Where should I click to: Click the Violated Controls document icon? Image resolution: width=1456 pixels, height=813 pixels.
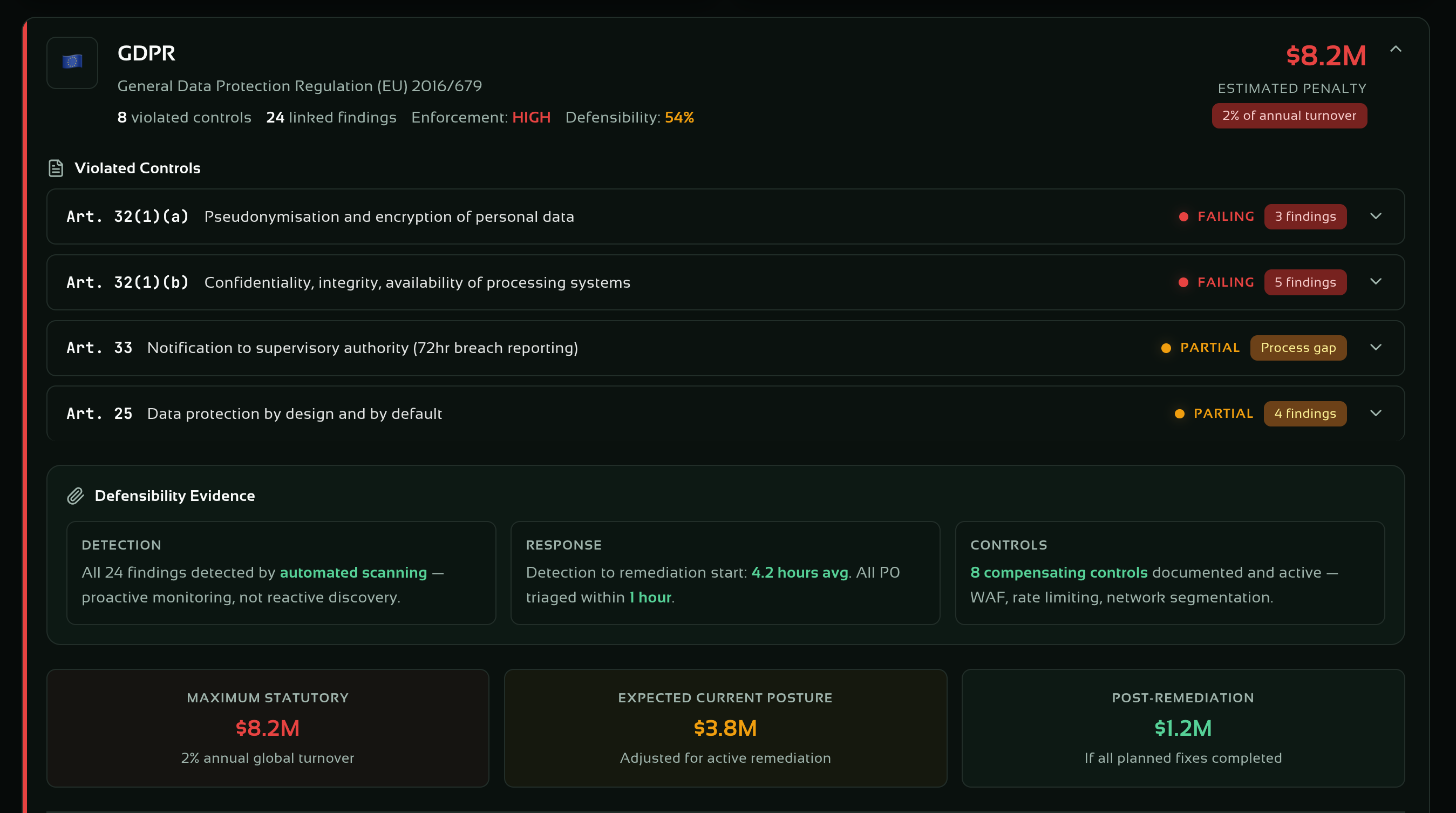tap(56, 168)
